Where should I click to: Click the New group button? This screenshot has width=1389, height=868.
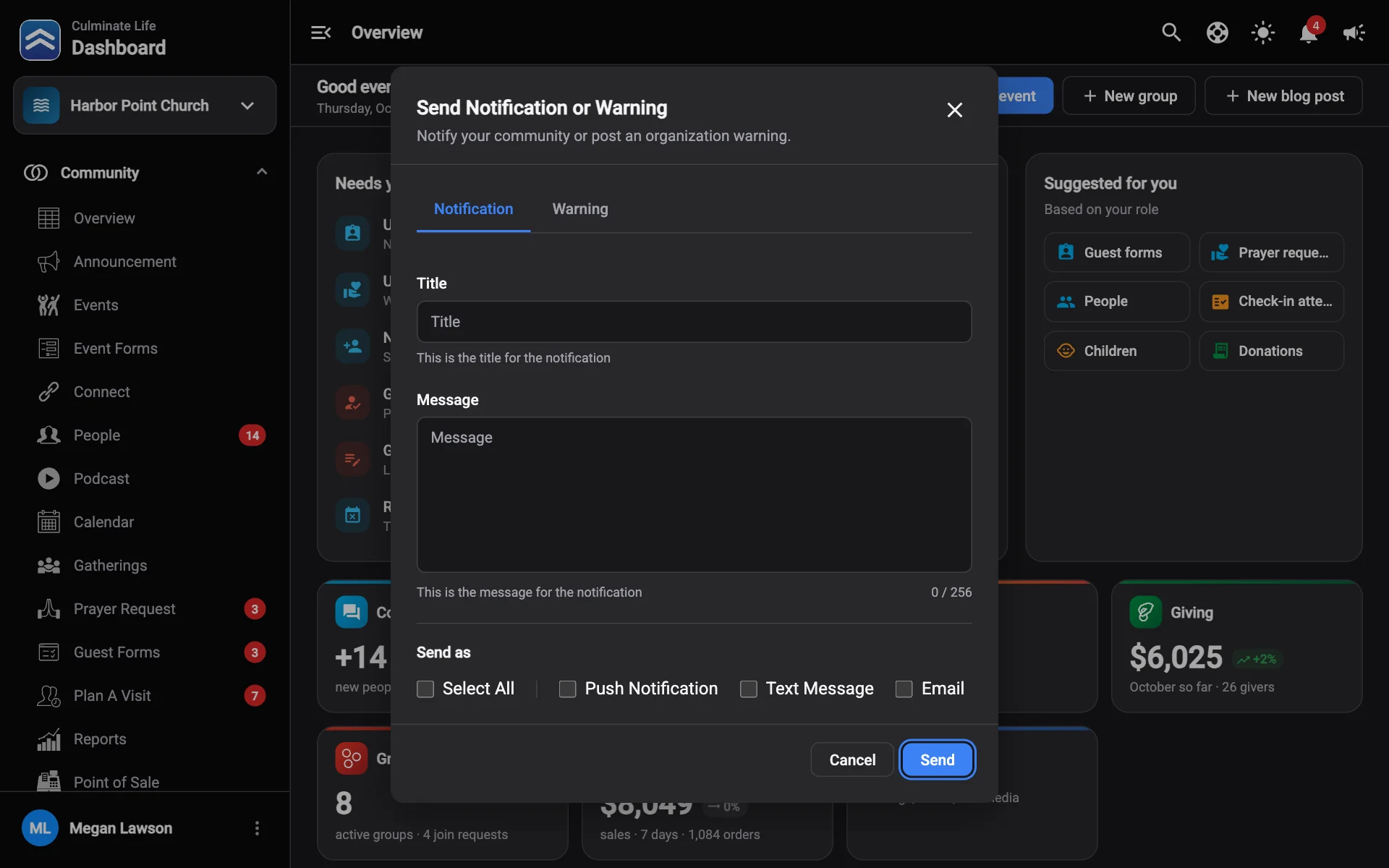[x=1129, y=95]
